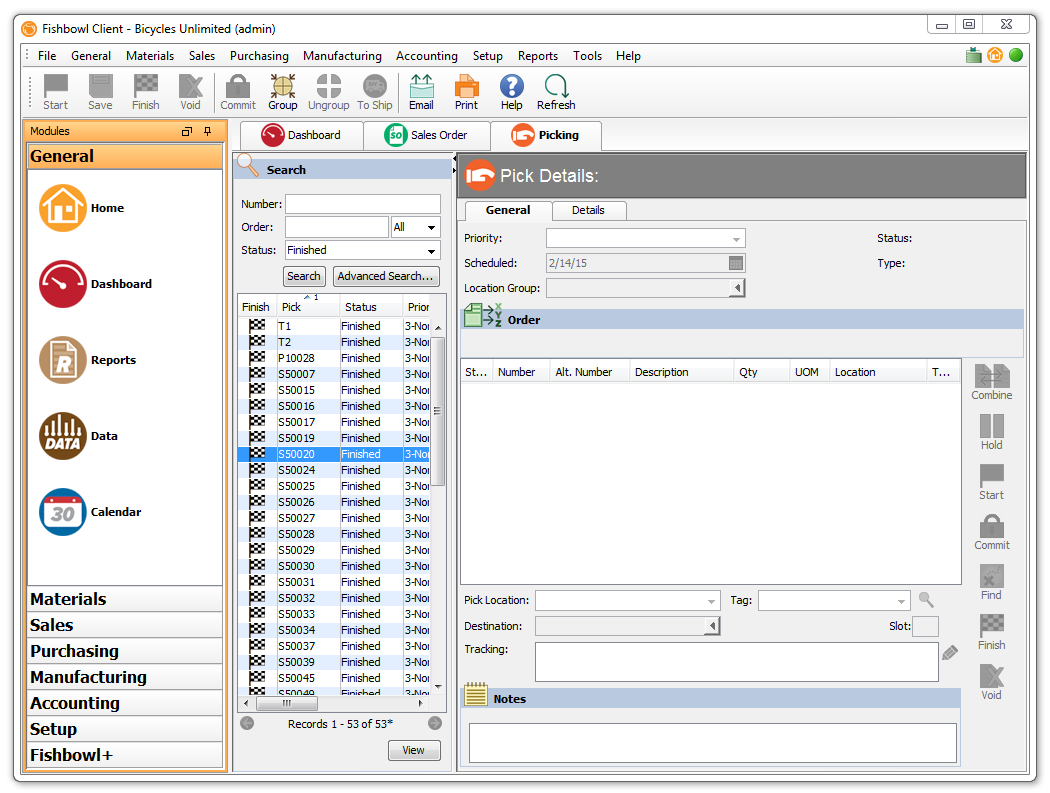Switch to the Sales Order tab

(x=427, y=135)
